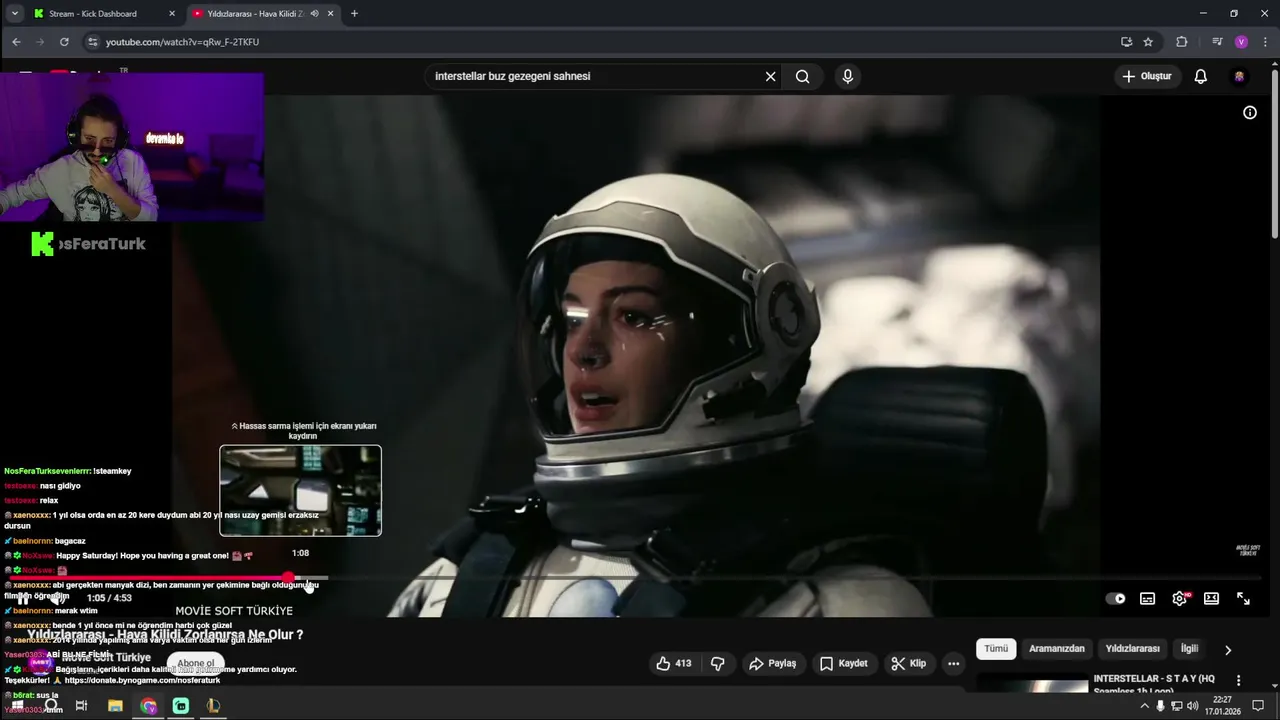Open media control icon in Chrome toolbar
Viewport: 1280px width, 720px height.
tap(1217, 42)
